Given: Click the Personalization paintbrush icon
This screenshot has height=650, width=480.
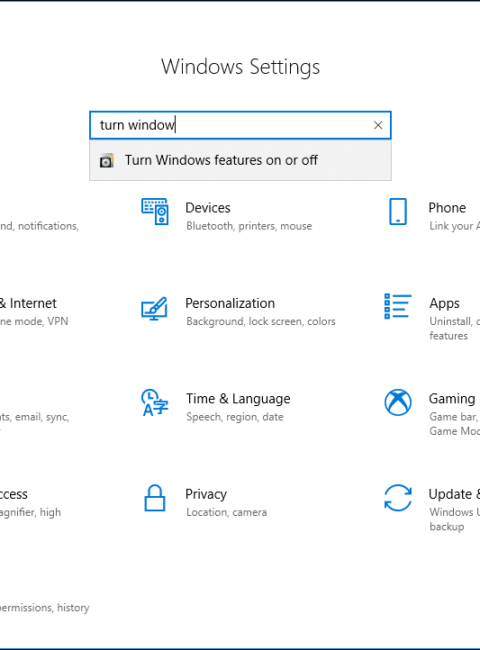Looking at the screenshot, I should pyautogui.click(x=154, y=308).
